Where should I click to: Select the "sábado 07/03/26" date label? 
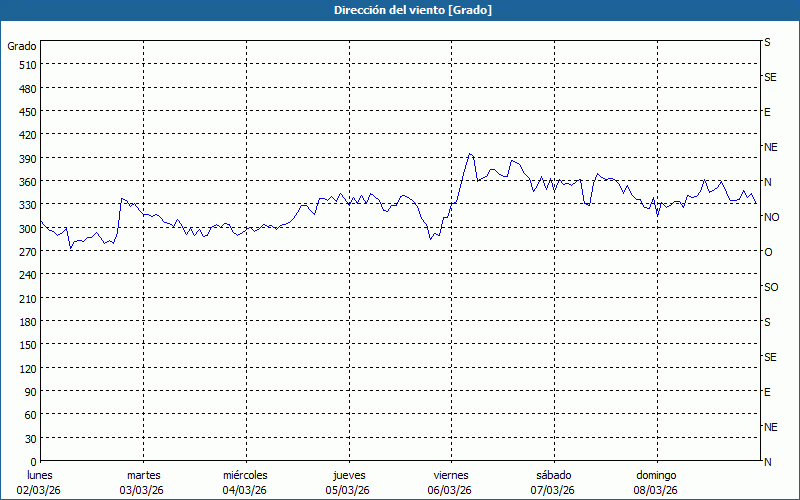553,482
